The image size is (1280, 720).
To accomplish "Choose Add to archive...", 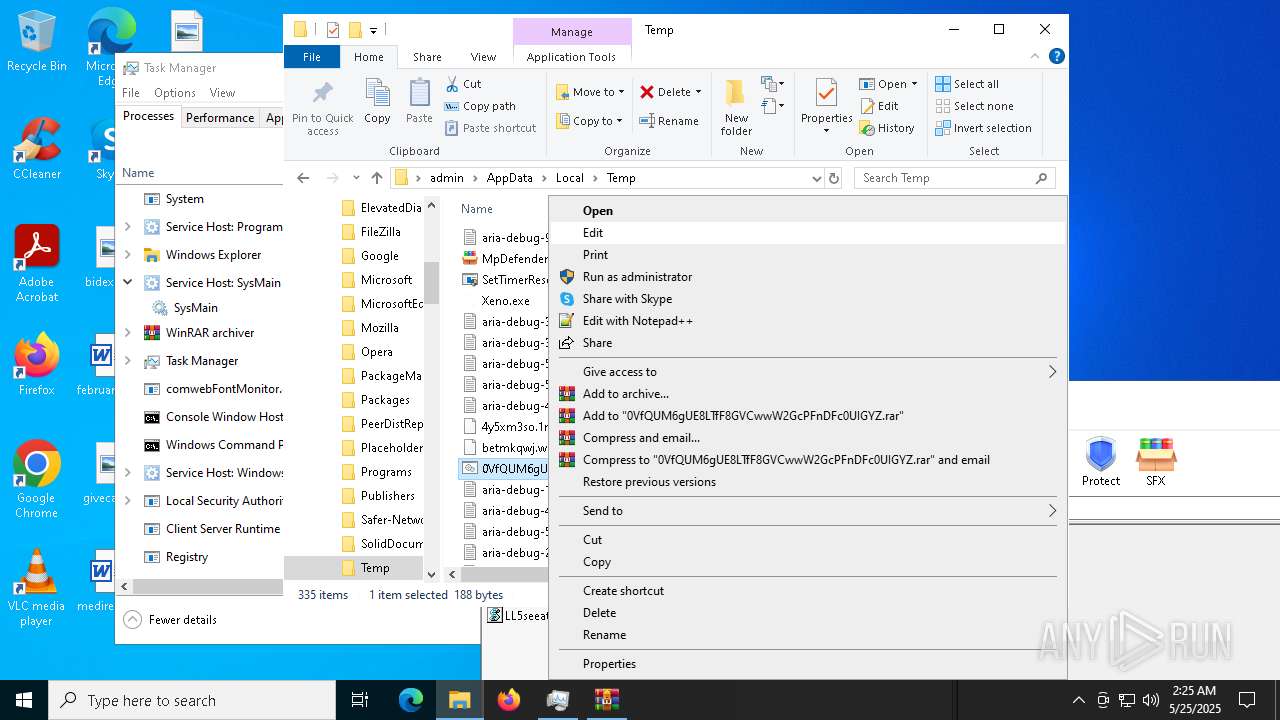I will click(x=809, y=394).
